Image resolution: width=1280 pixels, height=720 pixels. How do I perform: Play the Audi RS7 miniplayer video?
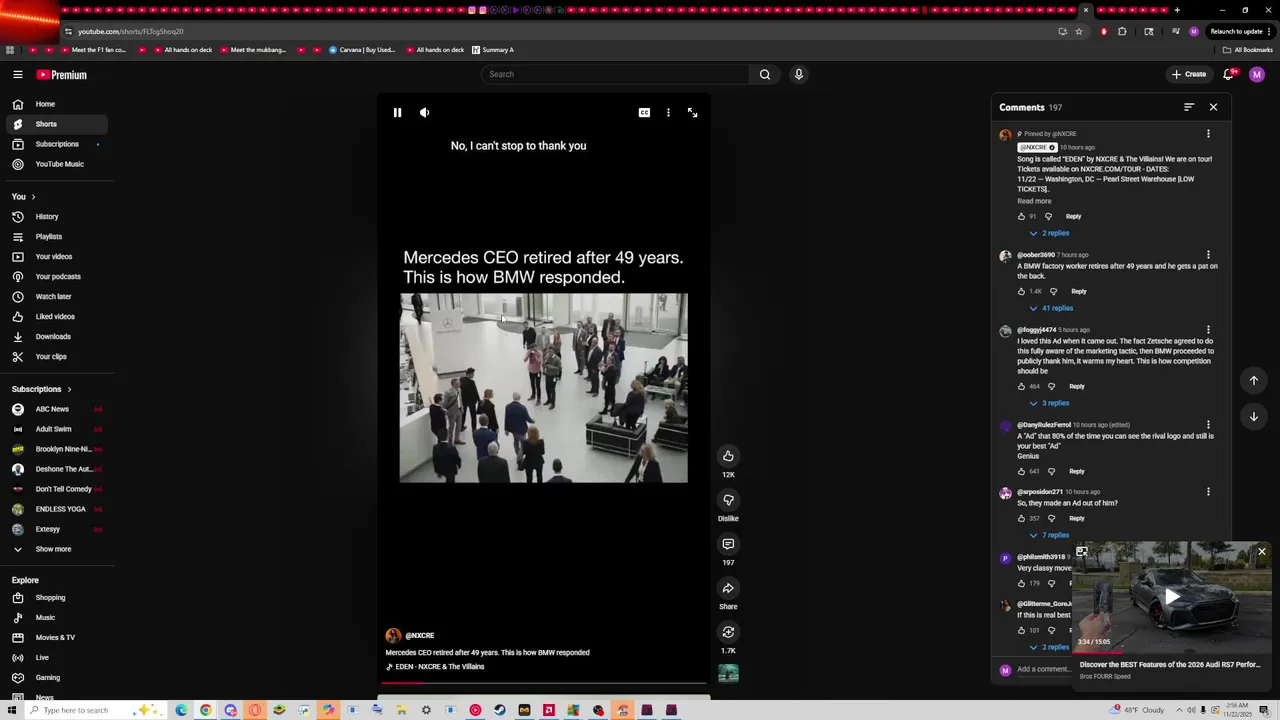tap(1172, 597)
